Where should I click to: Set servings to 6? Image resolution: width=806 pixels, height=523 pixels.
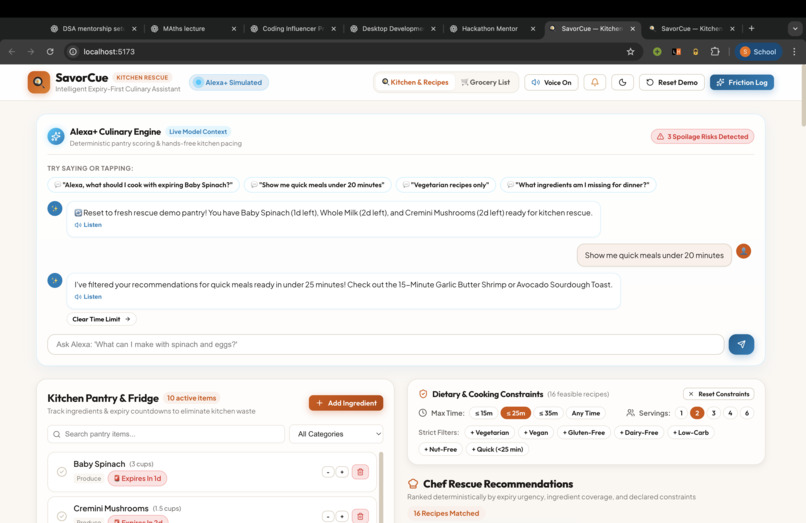(x=747, y=413)
